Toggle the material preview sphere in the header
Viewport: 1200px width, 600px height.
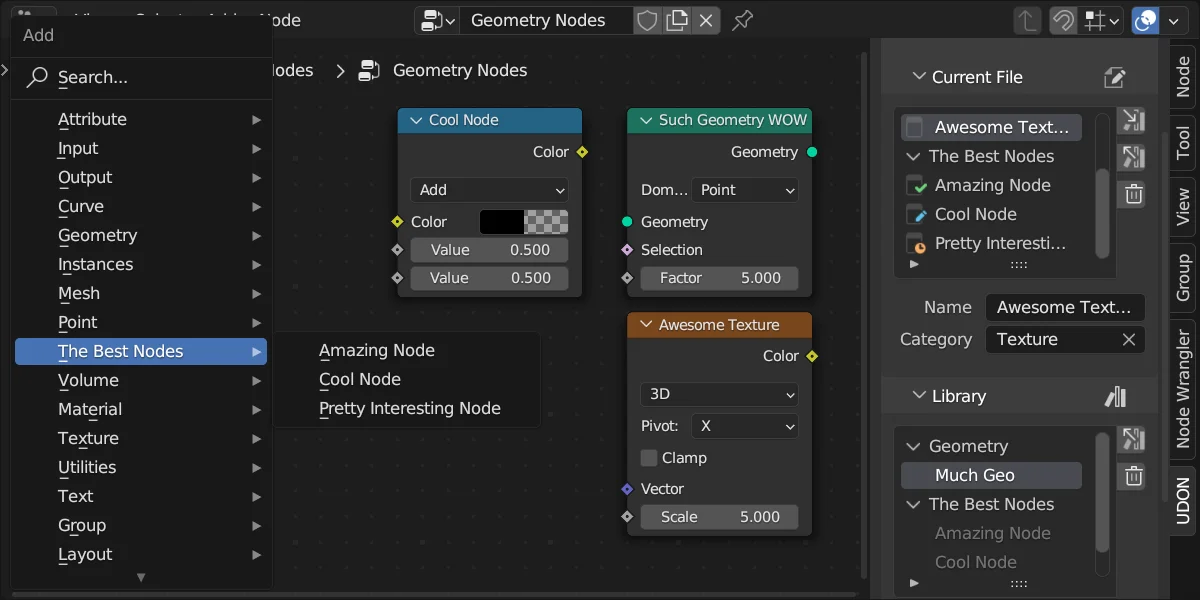coord(1144,20)
